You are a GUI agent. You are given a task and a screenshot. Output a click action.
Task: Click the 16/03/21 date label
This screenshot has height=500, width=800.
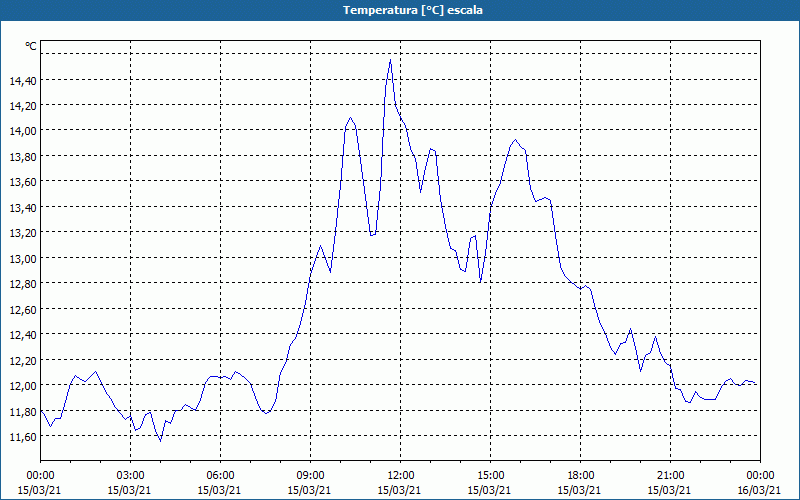pos(759,490)
